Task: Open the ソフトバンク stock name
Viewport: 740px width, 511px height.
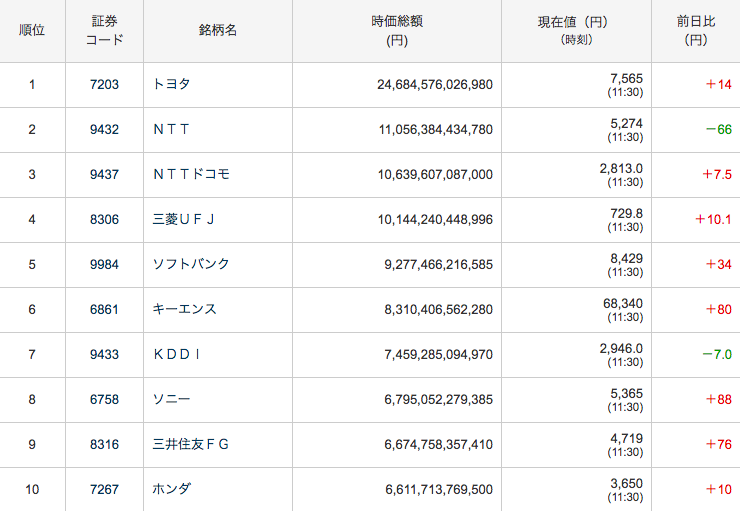Action: pos(191,264)
